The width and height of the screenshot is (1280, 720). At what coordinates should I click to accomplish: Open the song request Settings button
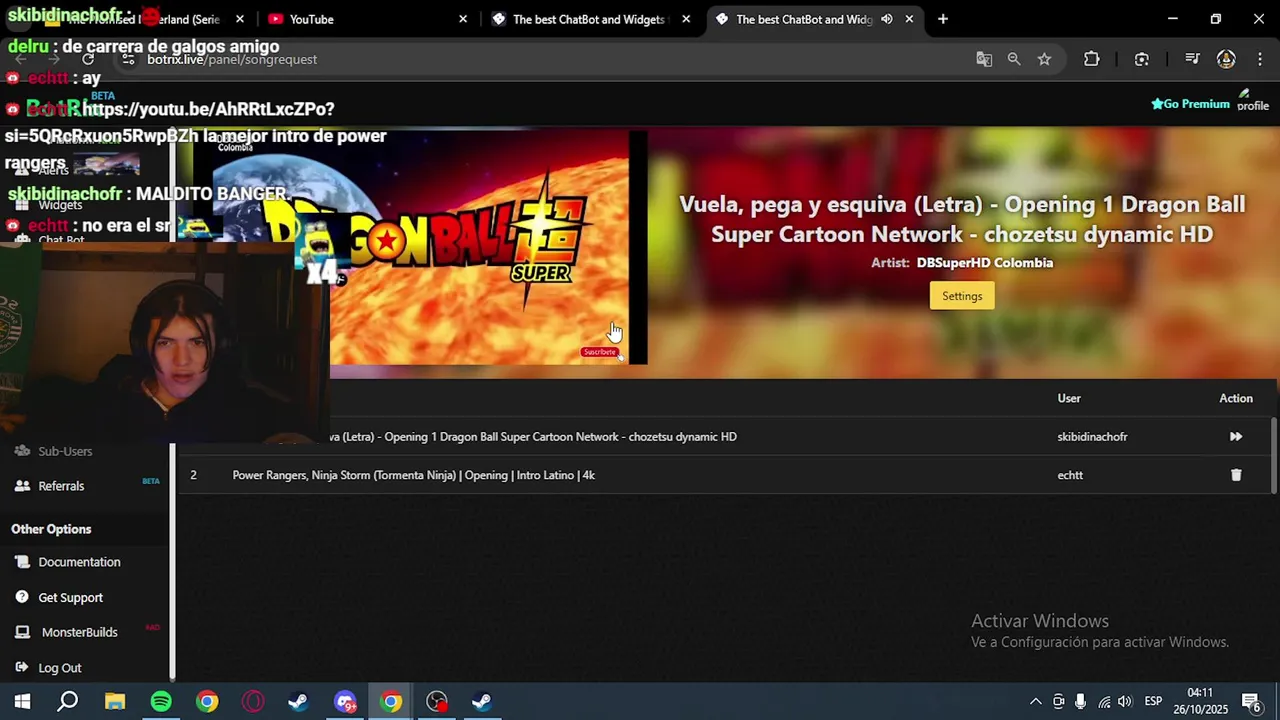[x=962, y=296]
